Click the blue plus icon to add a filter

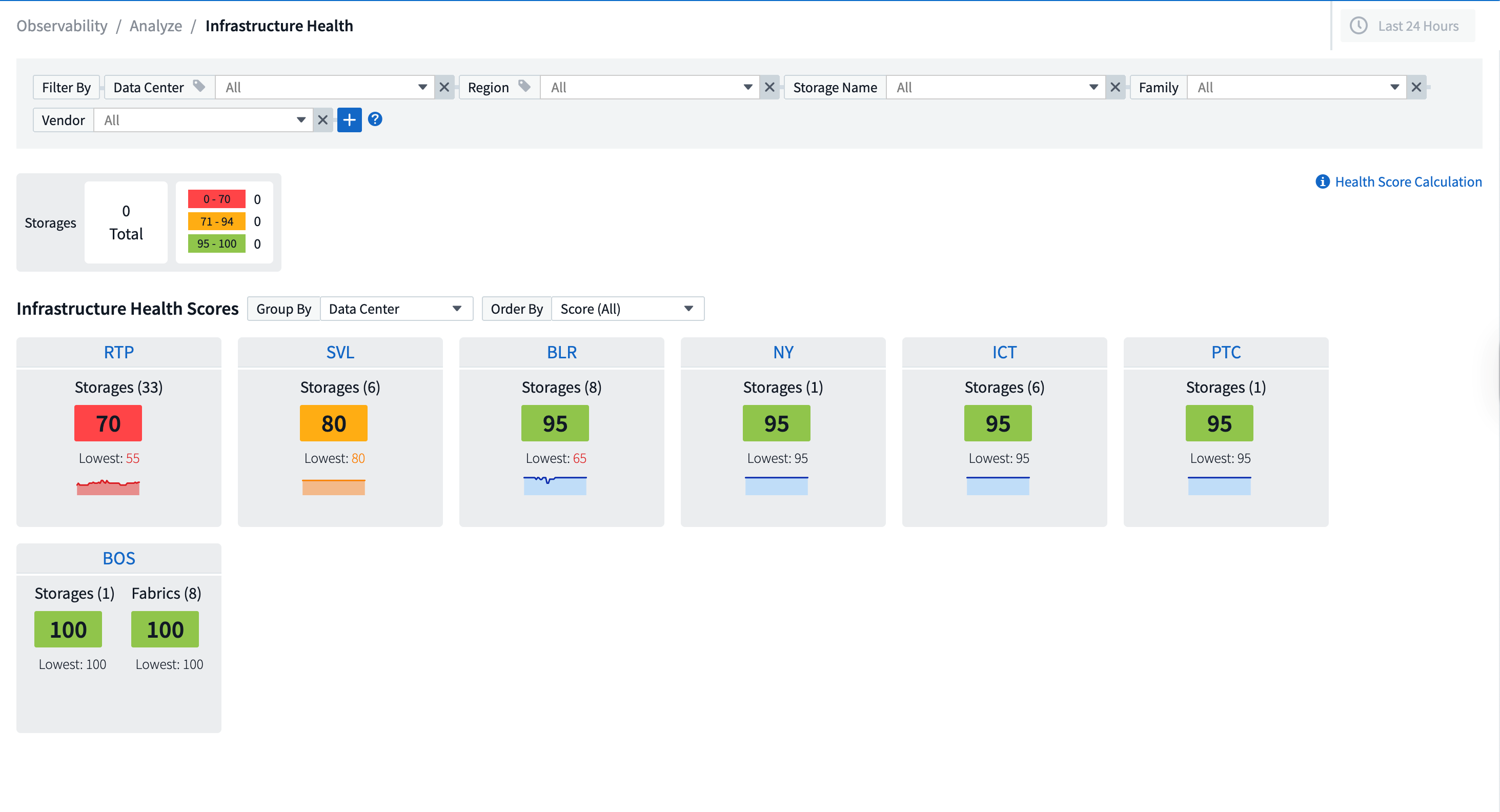pos(350,120)
